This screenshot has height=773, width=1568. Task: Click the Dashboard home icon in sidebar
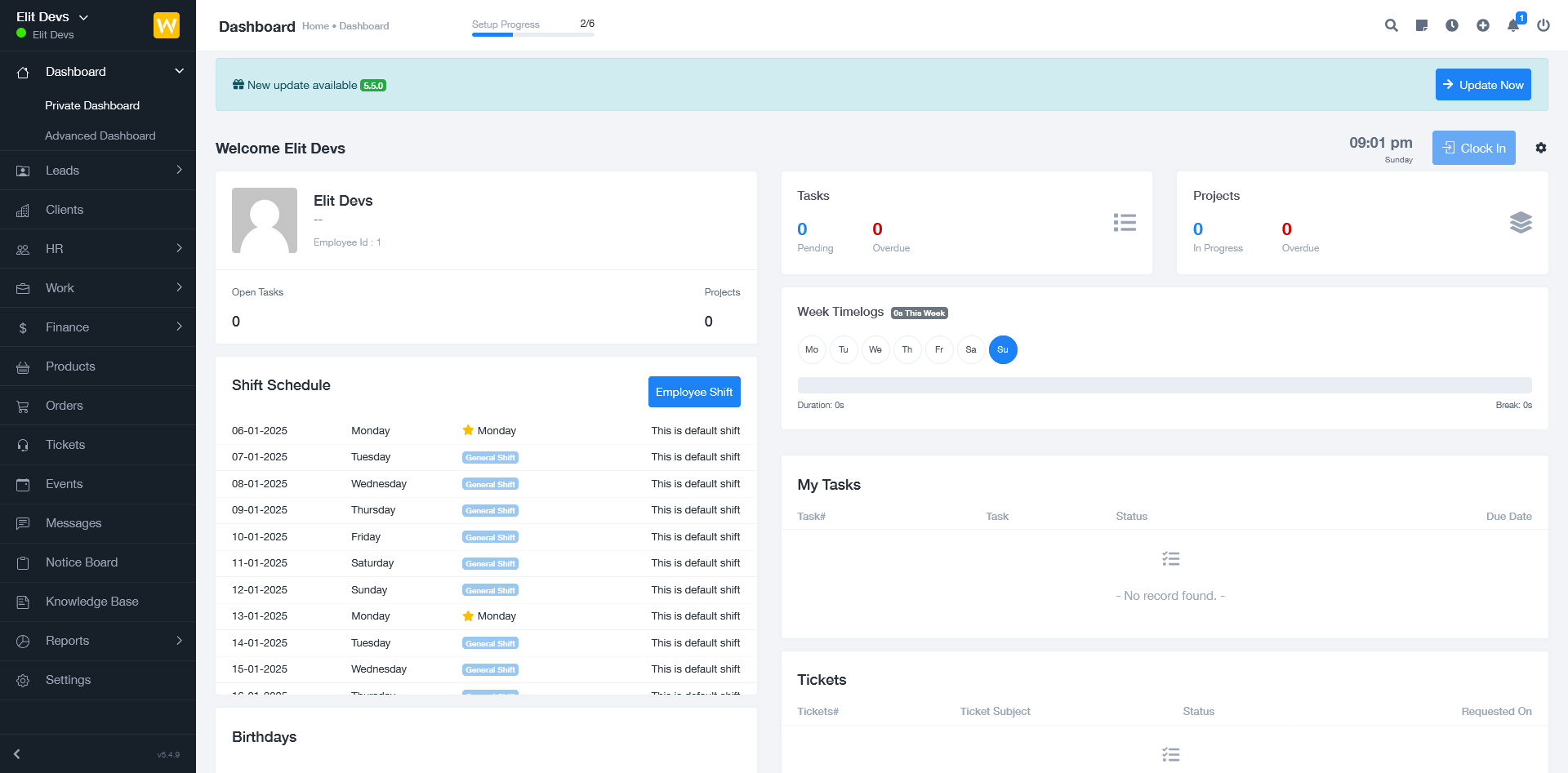pyautogui.click(x=23, y=72)
